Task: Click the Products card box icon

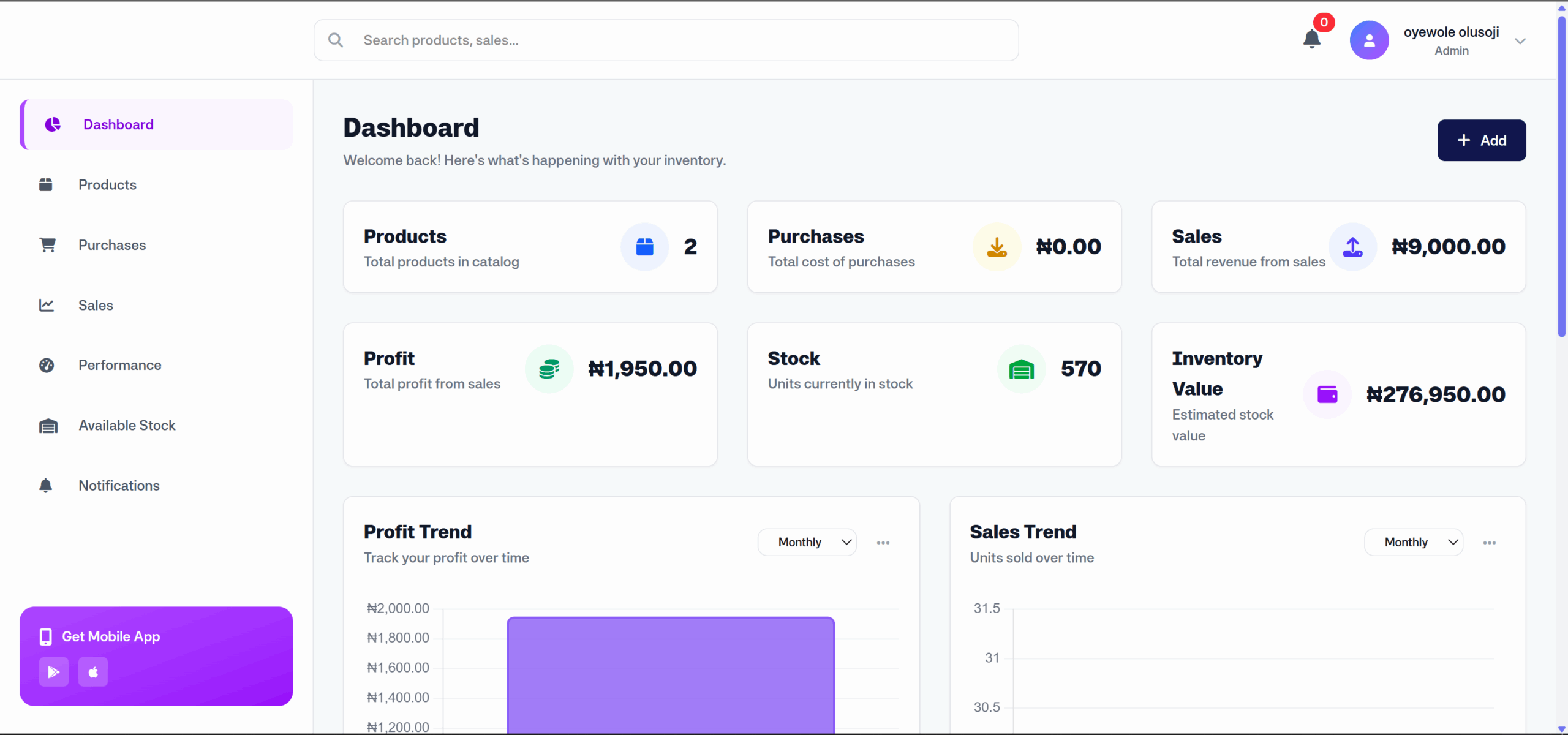Action: coord(644,247)
